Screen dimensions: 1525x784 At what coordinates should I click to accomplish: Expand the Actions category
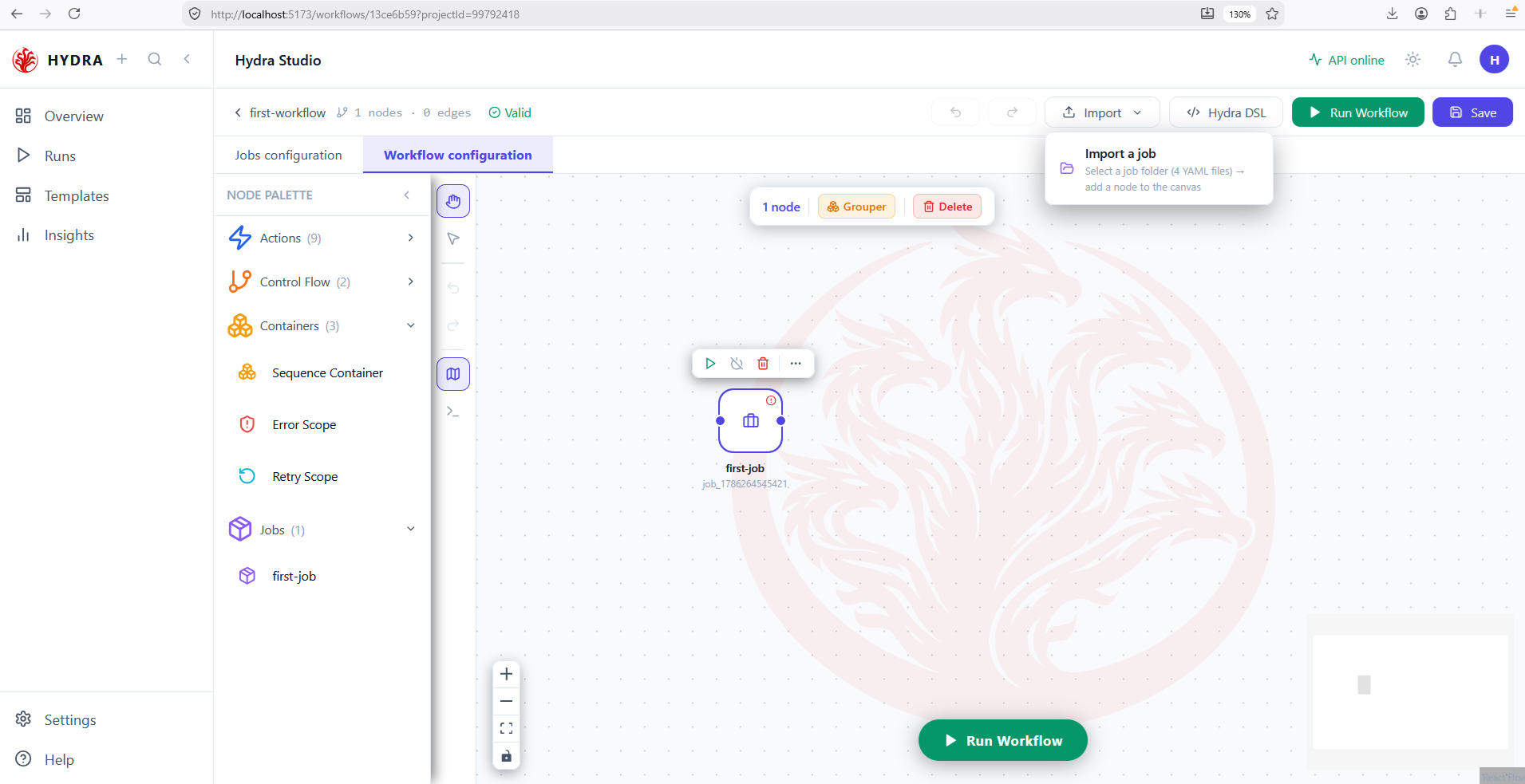click(x=322, y=238)
